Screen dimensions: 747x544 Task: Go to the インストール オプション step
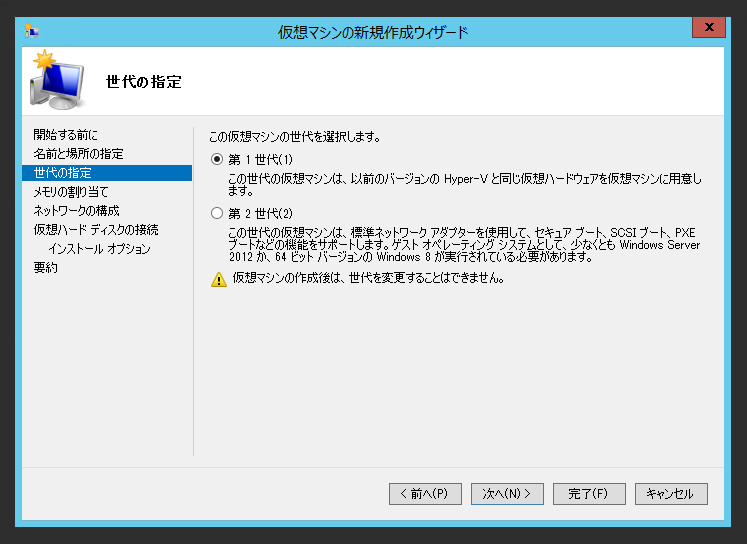pos(99,249)
